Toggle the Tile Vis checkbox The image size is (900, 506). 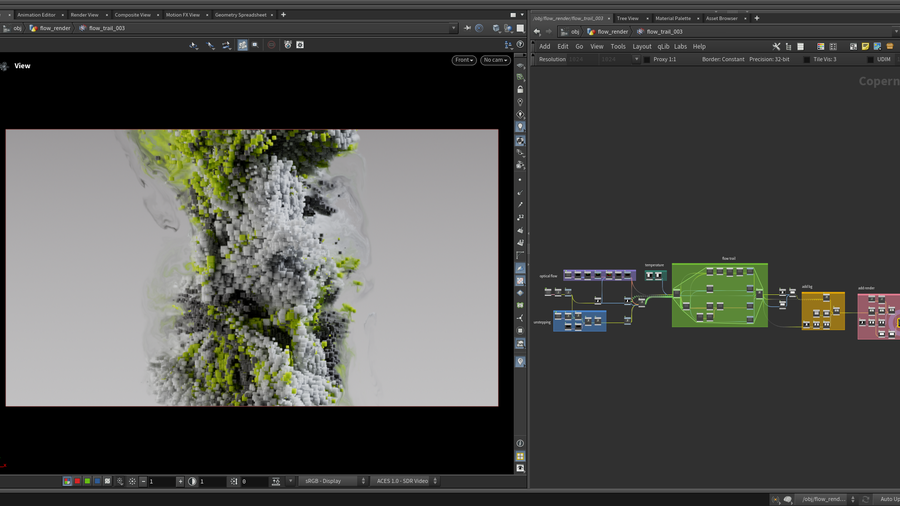coord(807,59)
